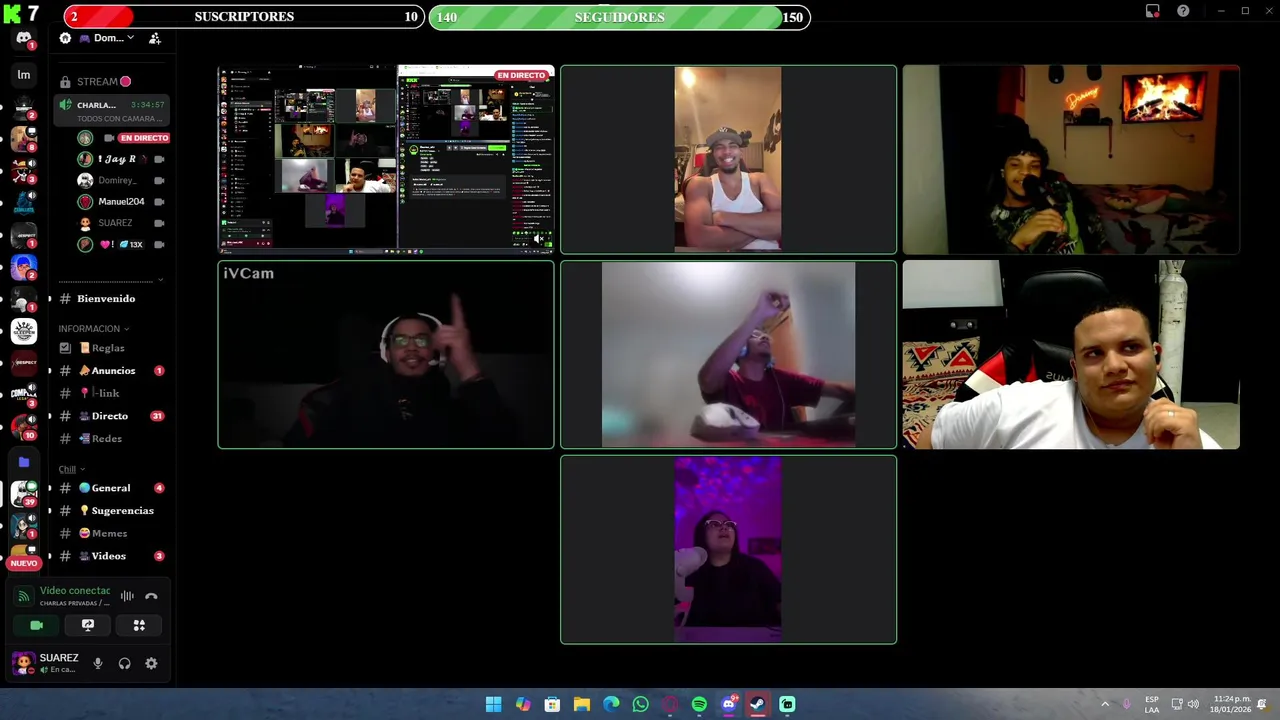
Task: Show hidden tray icons chevron
Action: (1105, 704)
